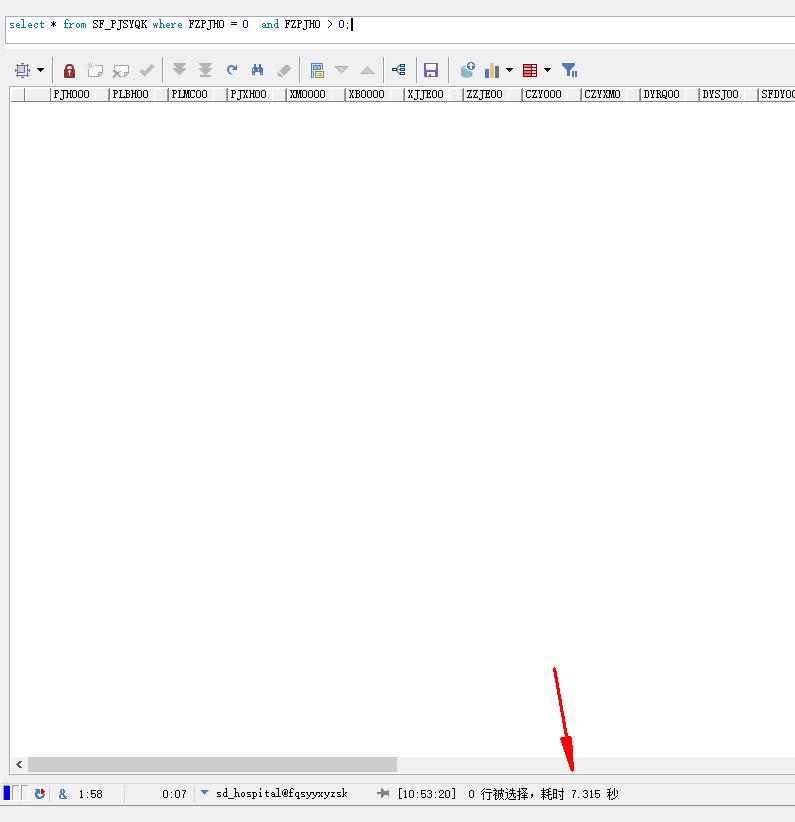Open the binoculars query-by-example icon
The width and height of the screenshot is (795, 822).
(257, 70)
